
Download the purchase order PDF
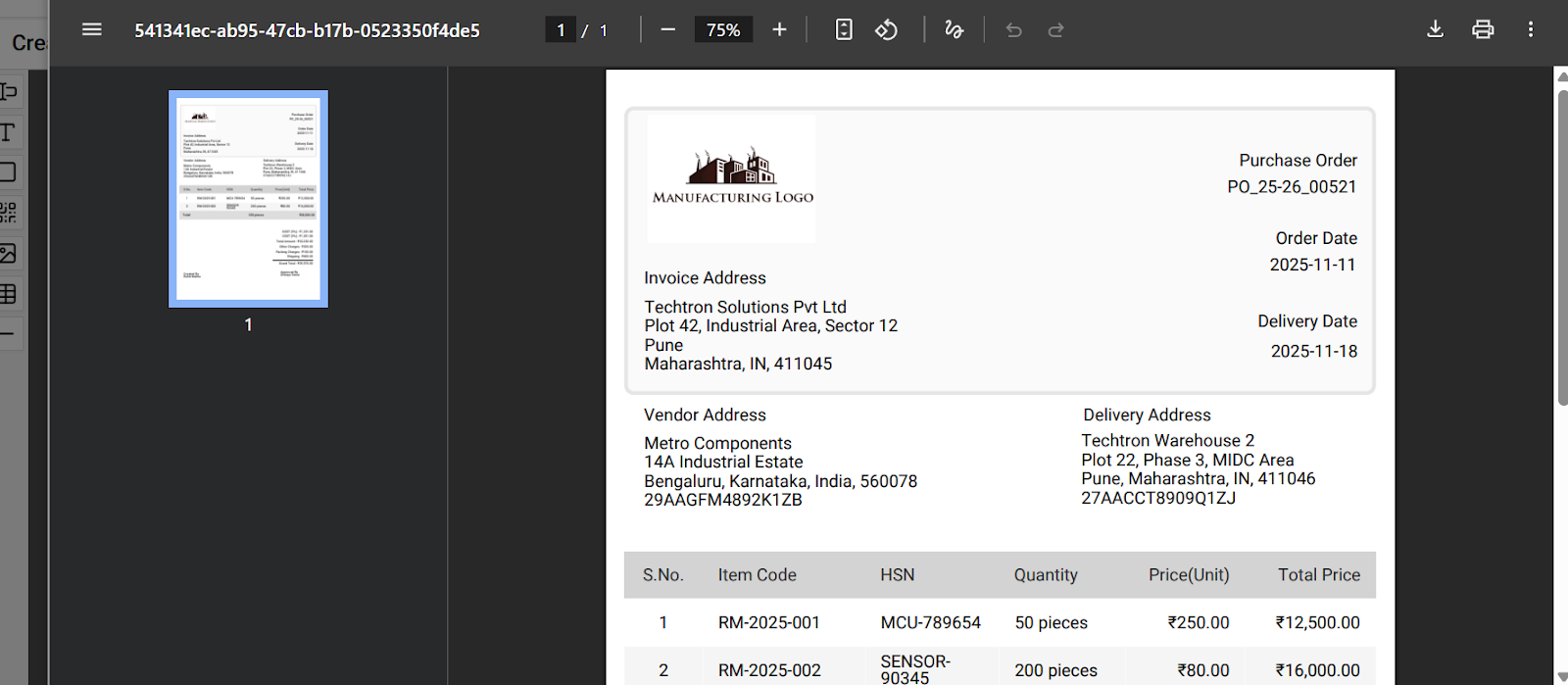point(1435,29)
